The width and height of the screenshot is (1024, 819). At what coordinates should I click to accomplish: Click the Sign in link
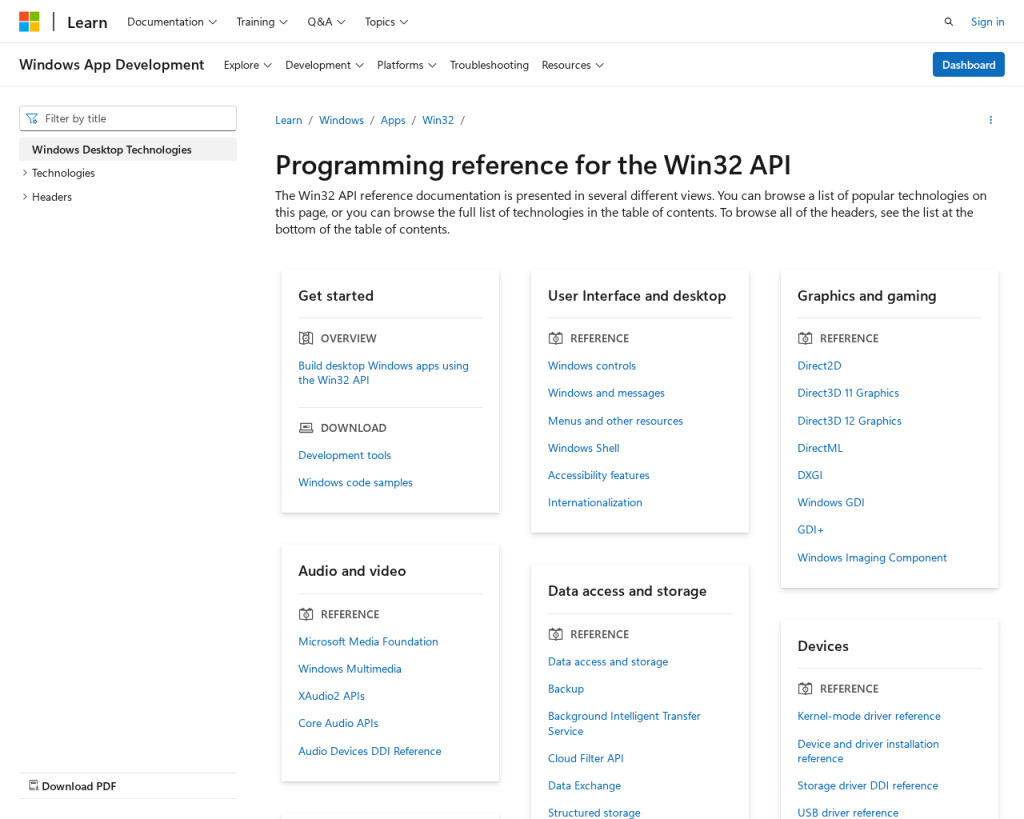point(987,22)
